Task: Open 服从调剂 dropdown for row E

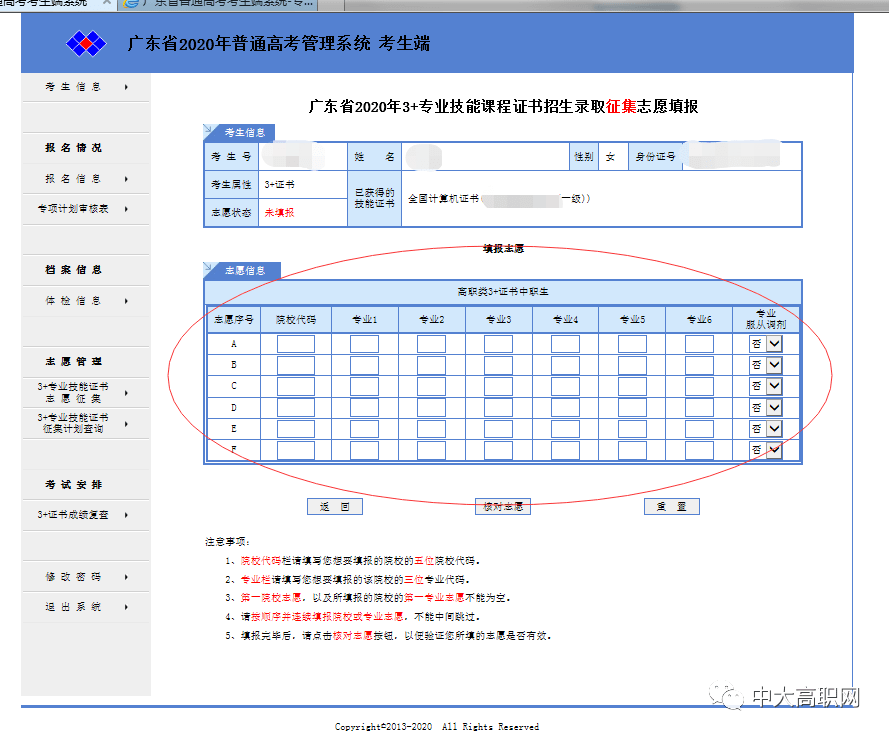Action: click(766, 429)
